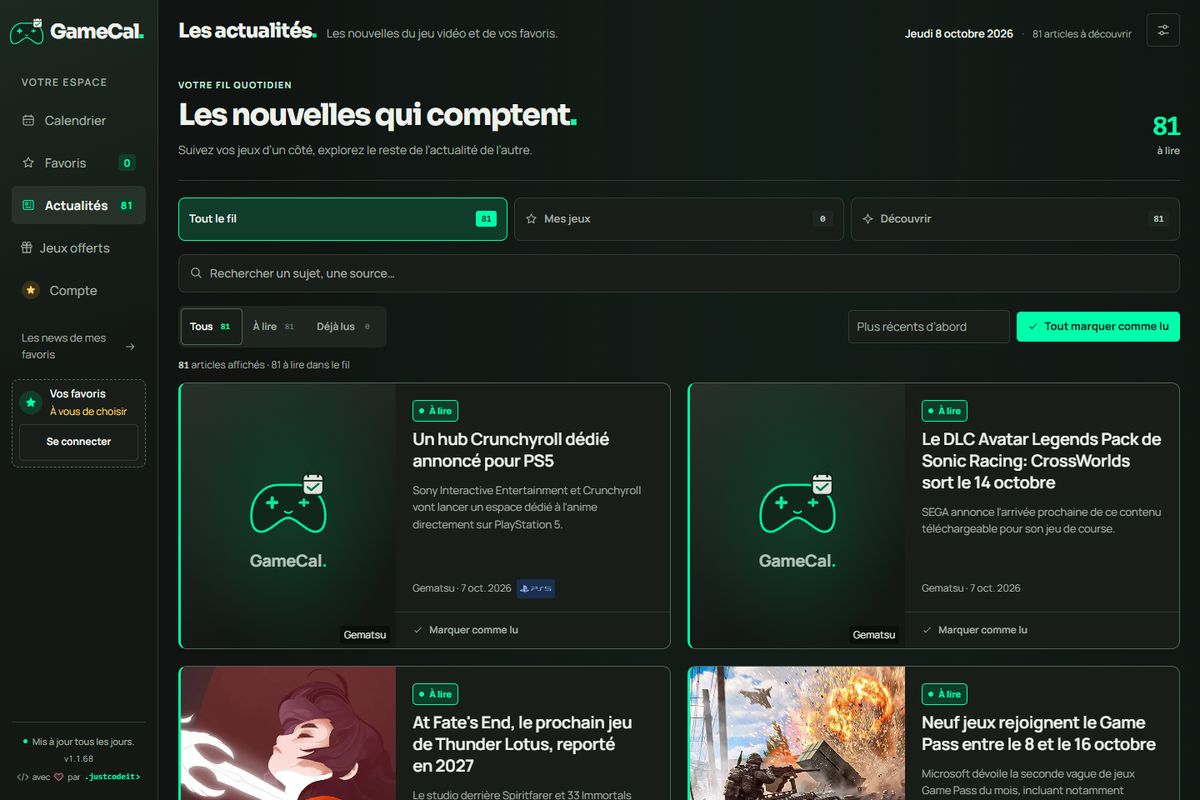Open Jeux offerts in the sidebar
This screenshot has height=800, width=1200.
tap(79, 248)
